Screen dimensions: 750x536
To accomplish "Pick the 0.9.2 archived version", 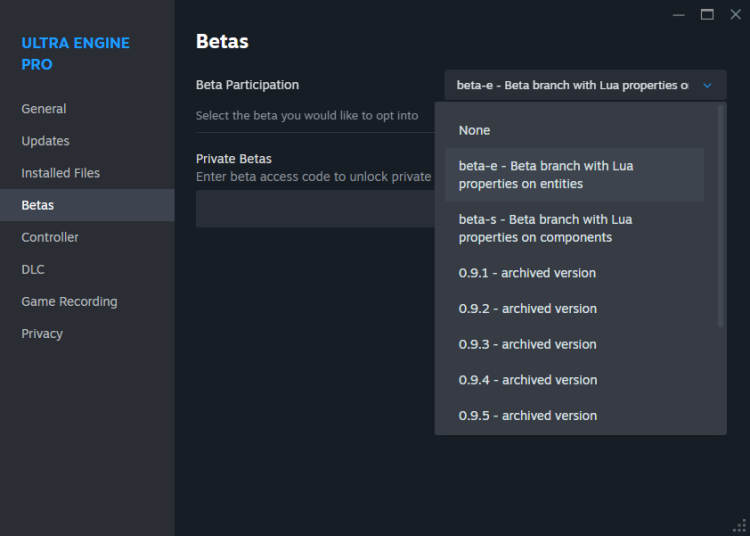I will point(527,309).
